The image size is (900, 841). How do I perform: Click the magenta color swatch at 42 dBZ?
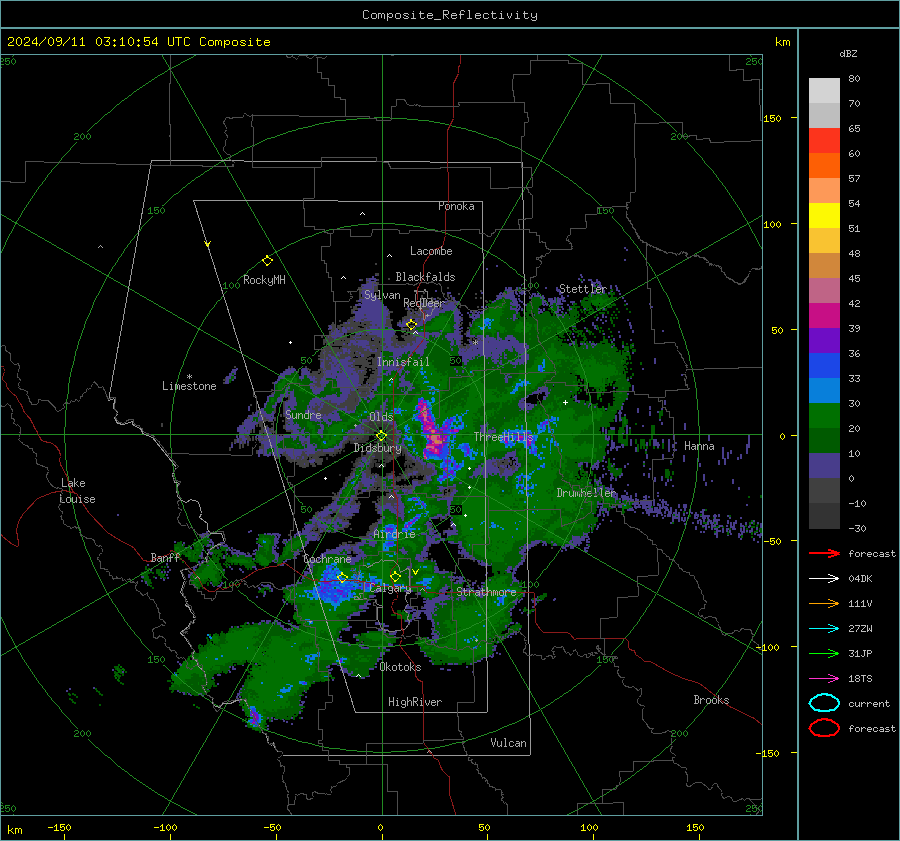[x=824, y=316]
